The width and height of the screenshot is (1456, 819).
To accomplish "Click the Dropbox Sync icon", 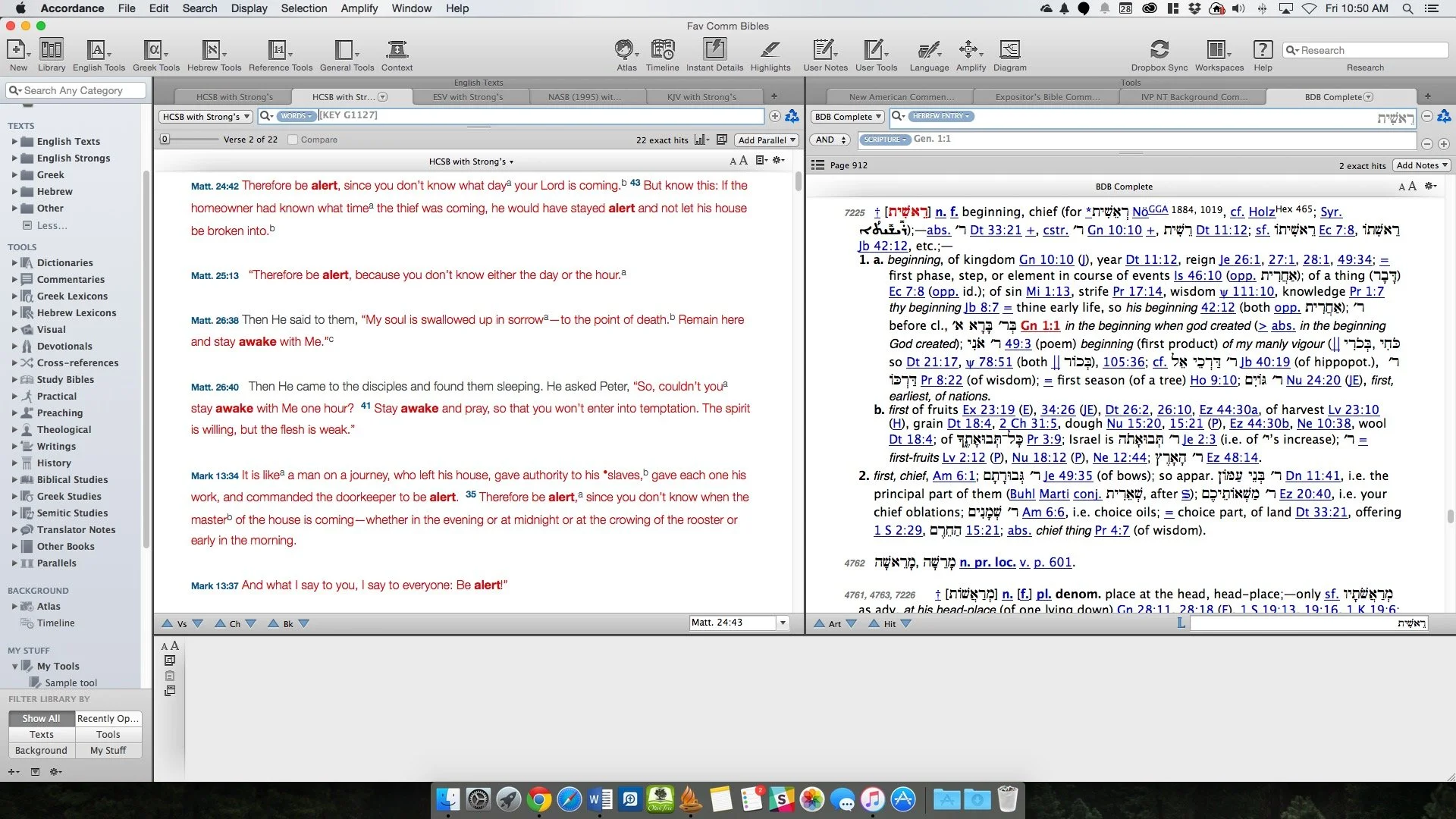I will pyautogui.click(x=1159, y=51).
